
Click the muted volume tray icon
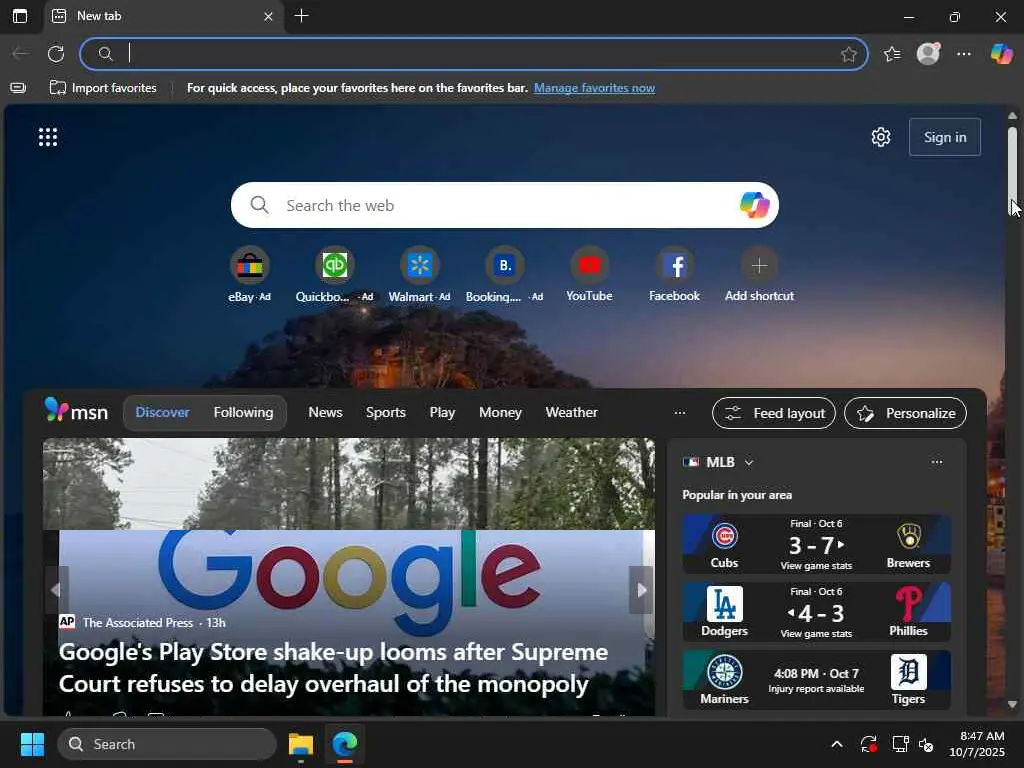point(926,744)
